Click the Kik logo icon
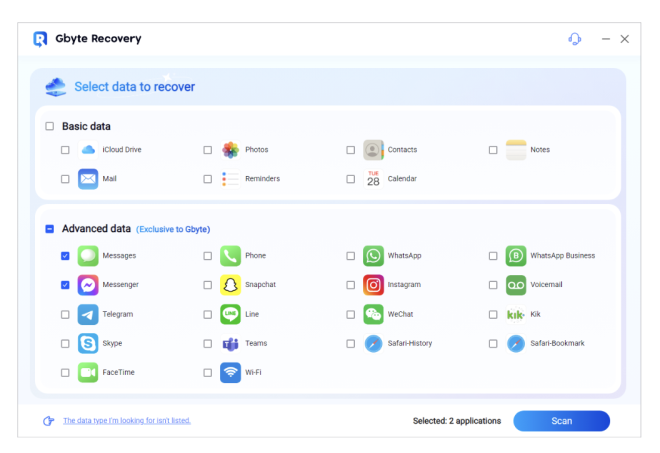The image size is (660, 453). click(x=516, y=314)
